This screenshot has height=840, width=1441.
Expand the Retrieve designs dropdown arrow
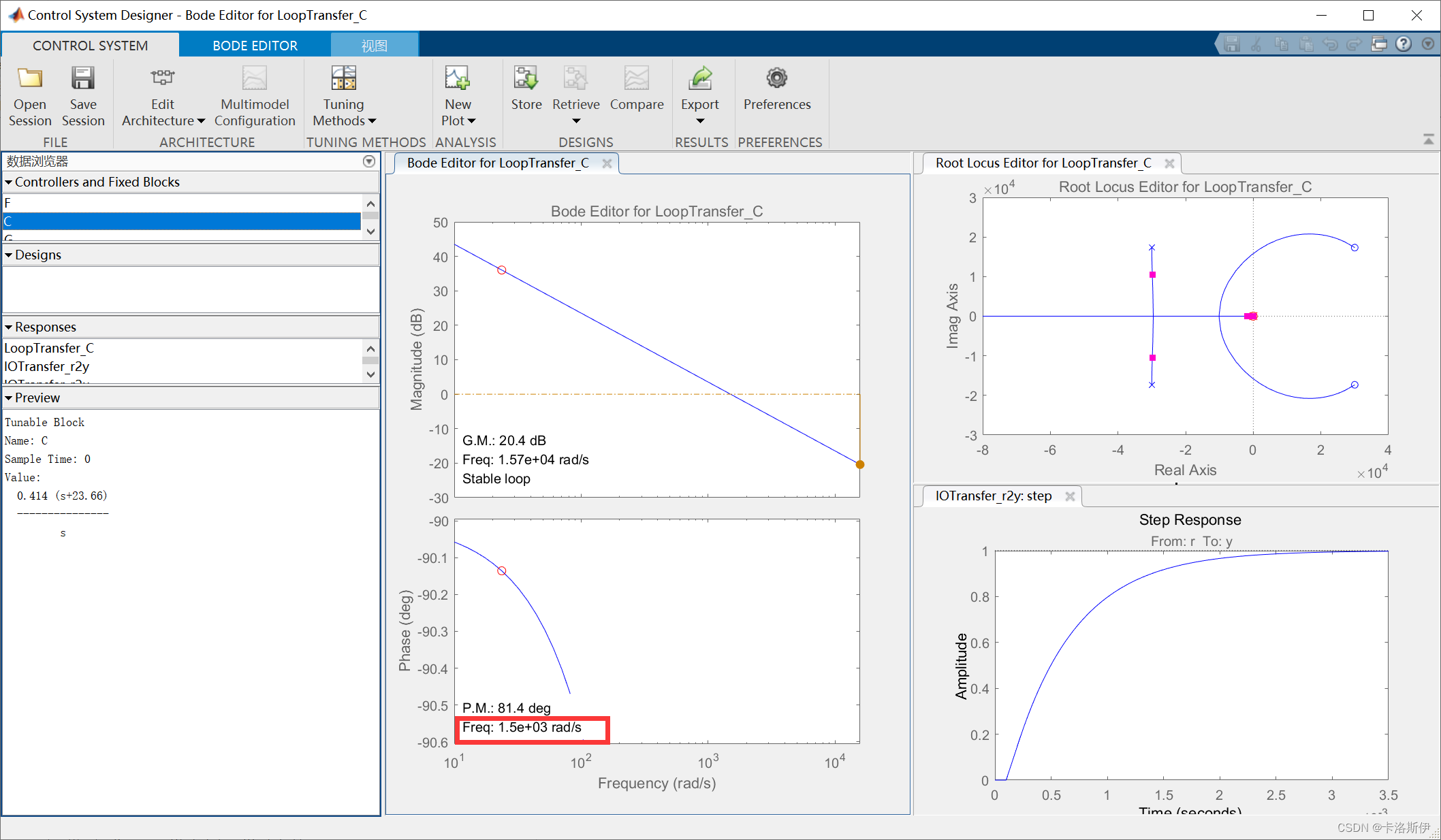[x=576, y=121]
